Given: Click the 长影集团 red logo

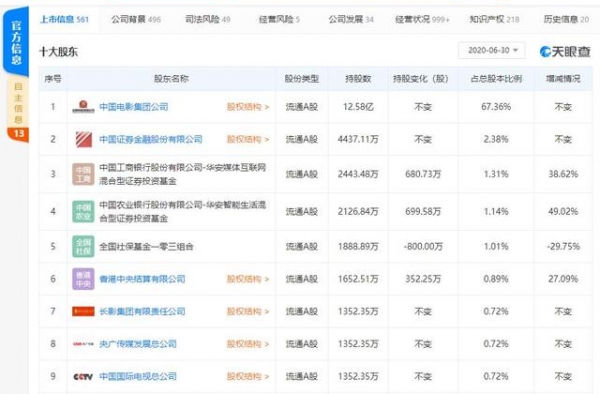Looking at the screenshot, I should pyautogui.click(x=83, y=311).
